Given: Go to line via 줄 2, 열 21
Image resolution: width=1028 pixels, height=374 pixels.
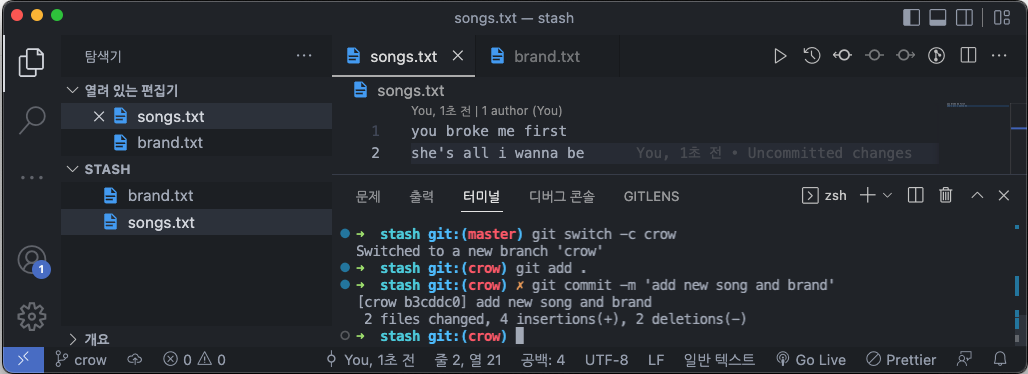Looking at the screenshot, I should [468, 360].
